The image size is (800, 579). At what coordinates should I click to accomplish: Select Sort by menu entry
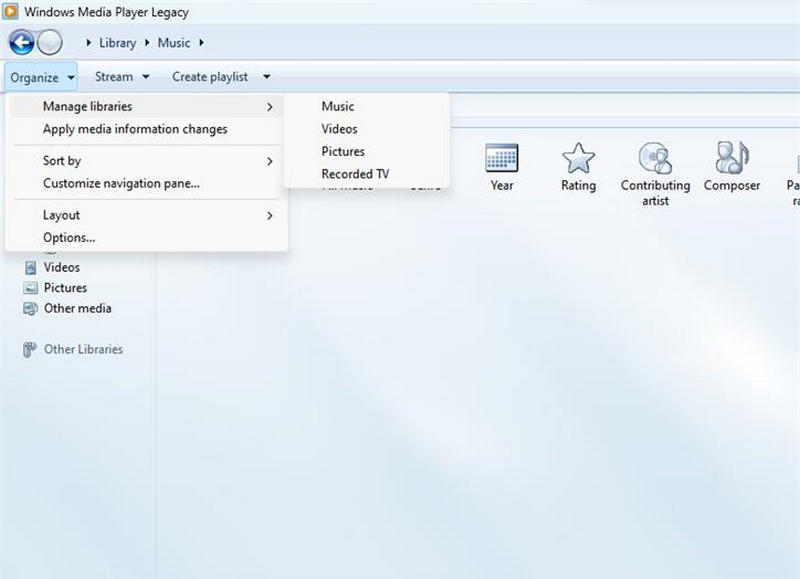[x=146, y=161]
